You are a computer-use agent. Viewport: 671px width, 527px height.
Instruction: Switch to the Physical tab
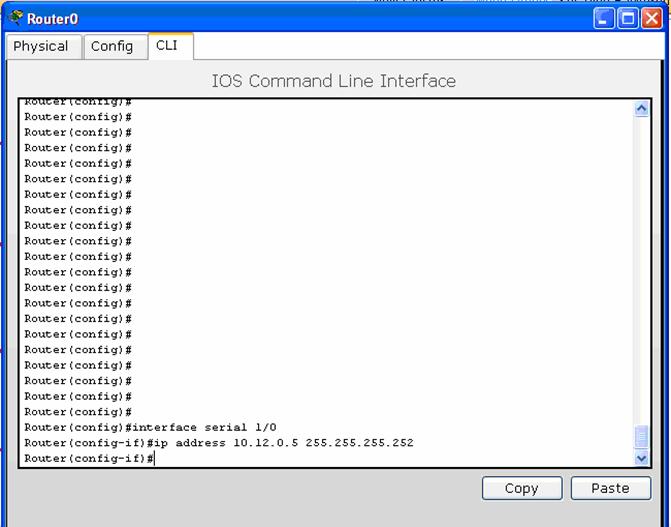tap(41, 46)
